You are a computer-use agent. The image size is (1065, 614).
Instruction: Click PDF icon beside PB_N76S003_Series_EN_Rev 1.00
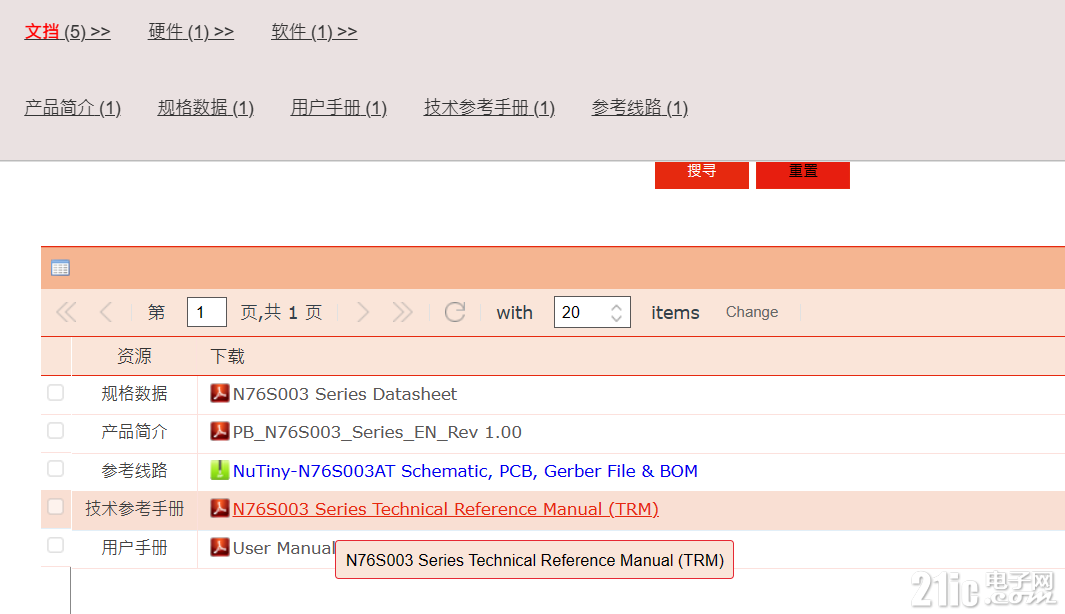click(219, 431)
